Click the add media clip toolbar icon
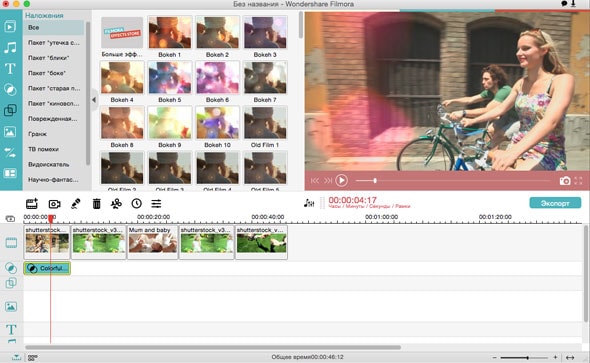590x363 pixels. click(x=32, y=204)
